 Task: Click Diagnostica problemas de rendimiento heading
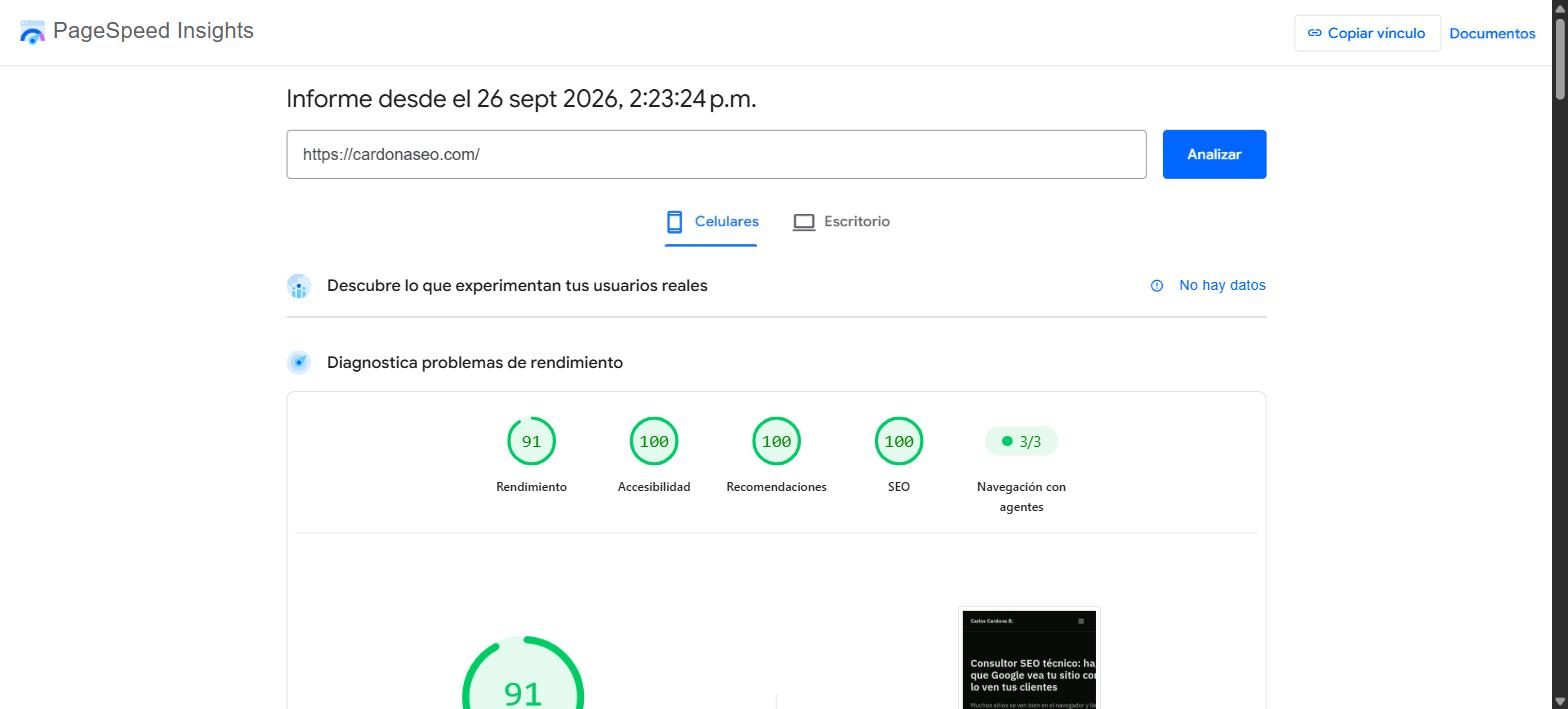475,362
